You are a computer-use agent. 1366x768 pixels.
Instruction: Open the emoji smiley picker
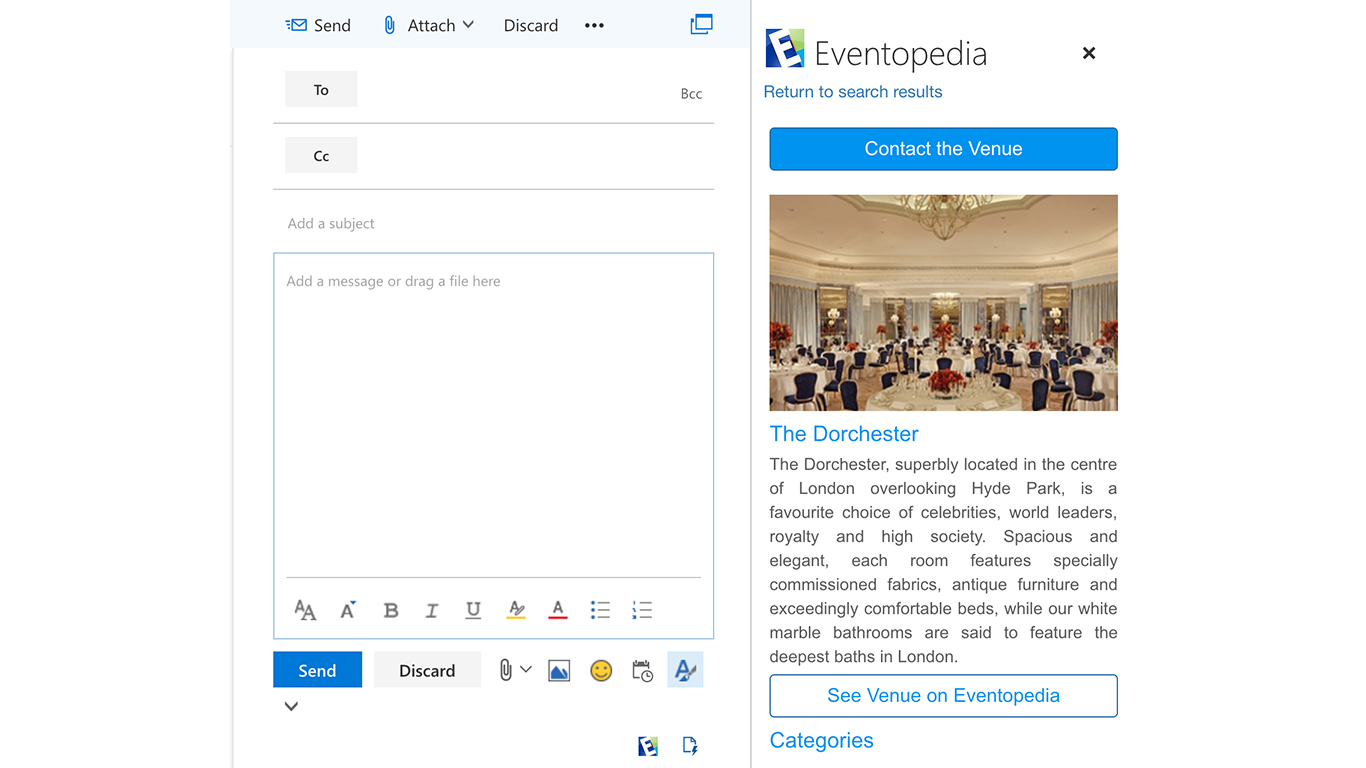click(601, 670)
